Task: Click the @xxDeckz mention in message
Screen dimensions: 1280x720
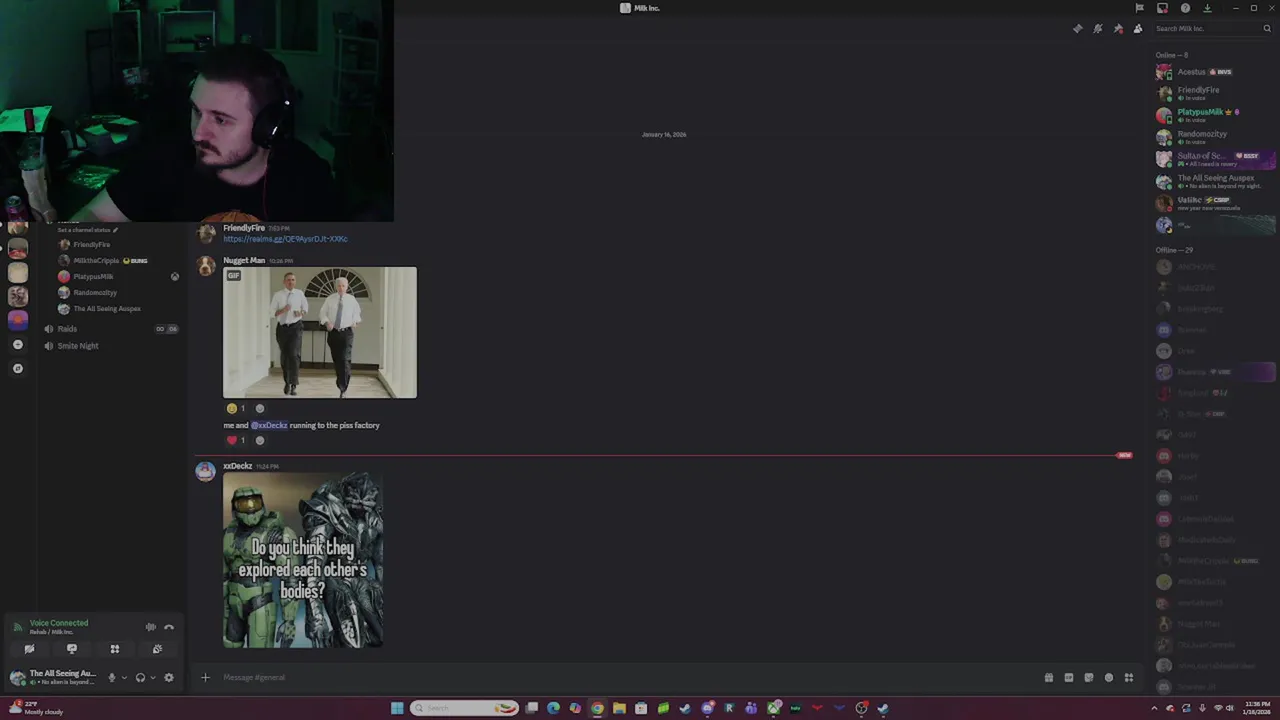Action: (269, 425)
